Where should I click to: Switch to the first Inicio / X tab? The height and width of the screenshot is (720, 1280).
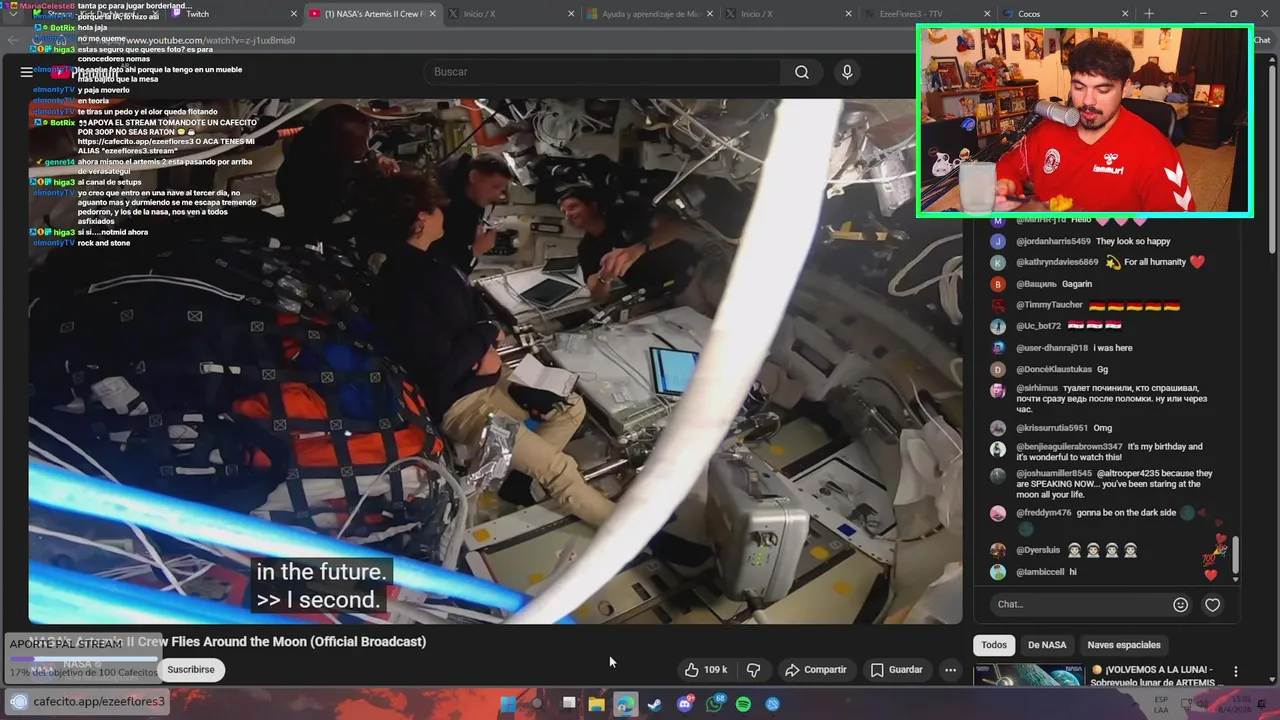(510, 14)
